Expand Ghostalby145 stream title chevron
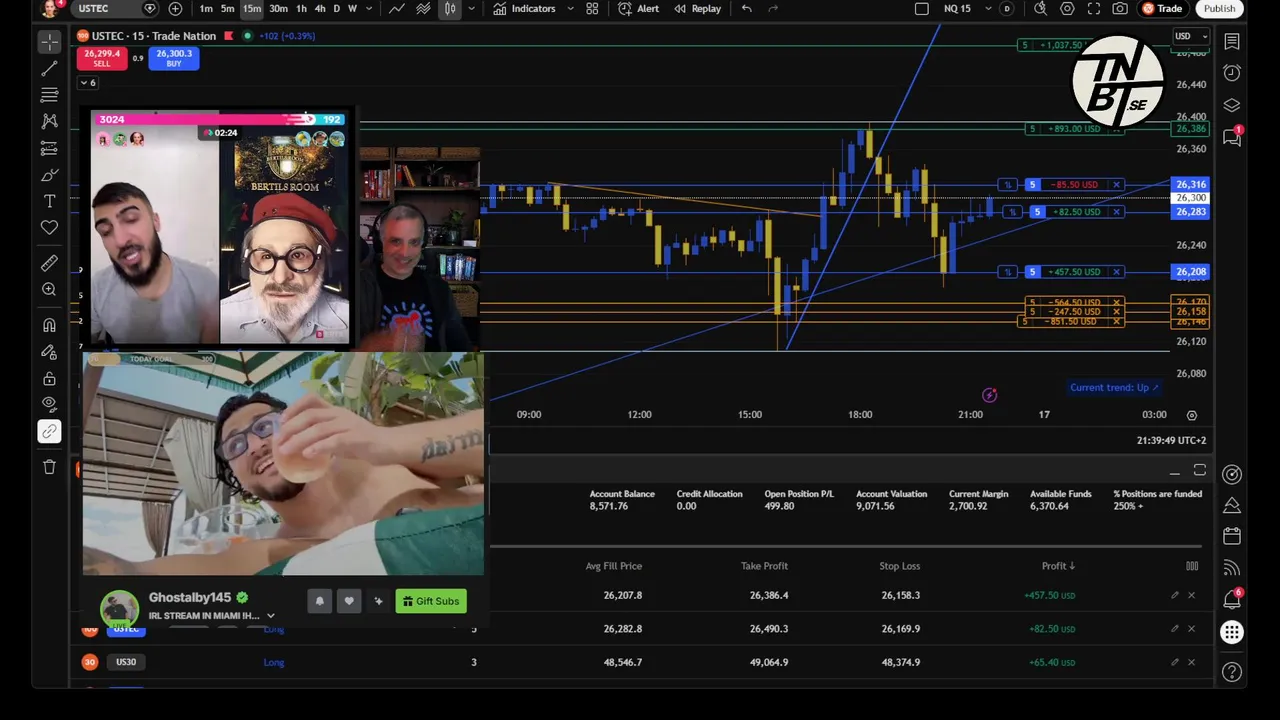Screen dimensions: 1280x720 click(x=270, y=617)
